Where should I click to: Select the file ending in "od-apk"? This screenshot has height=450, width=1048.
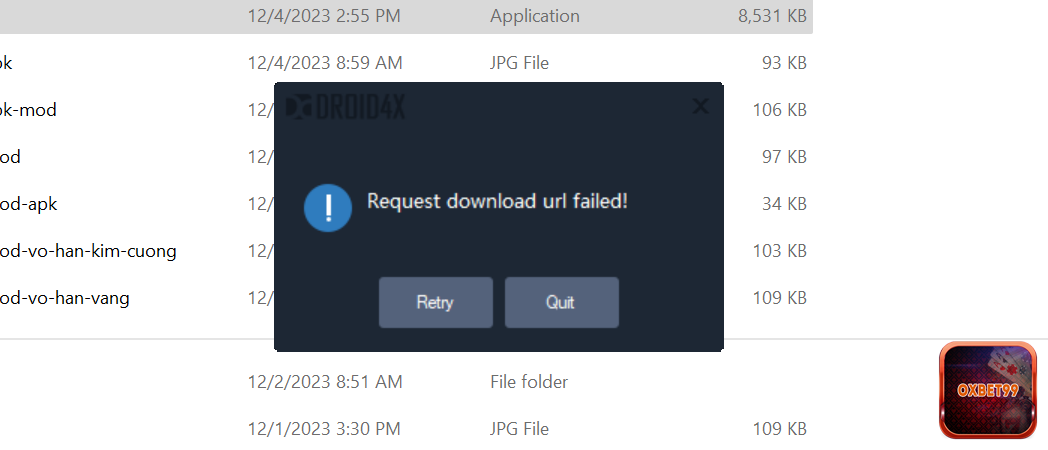point(29,204)
